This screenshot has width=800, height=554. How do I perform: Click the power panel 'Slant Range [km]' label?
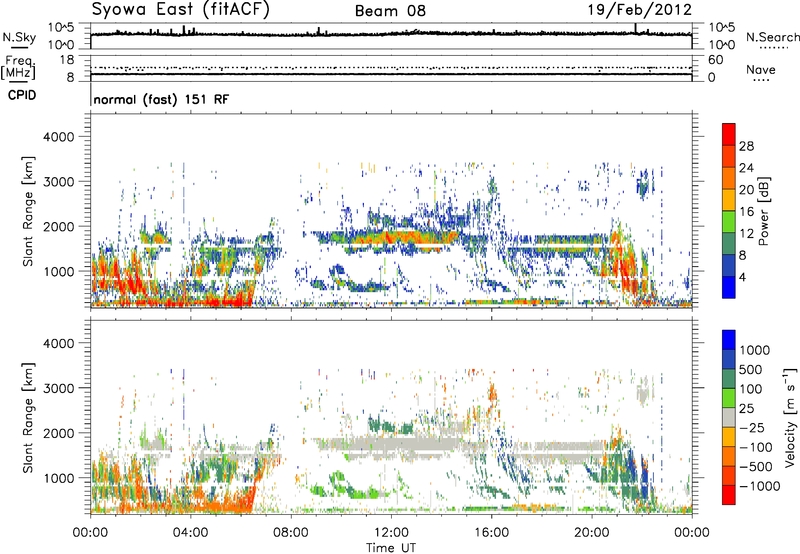tap(28, 211)
